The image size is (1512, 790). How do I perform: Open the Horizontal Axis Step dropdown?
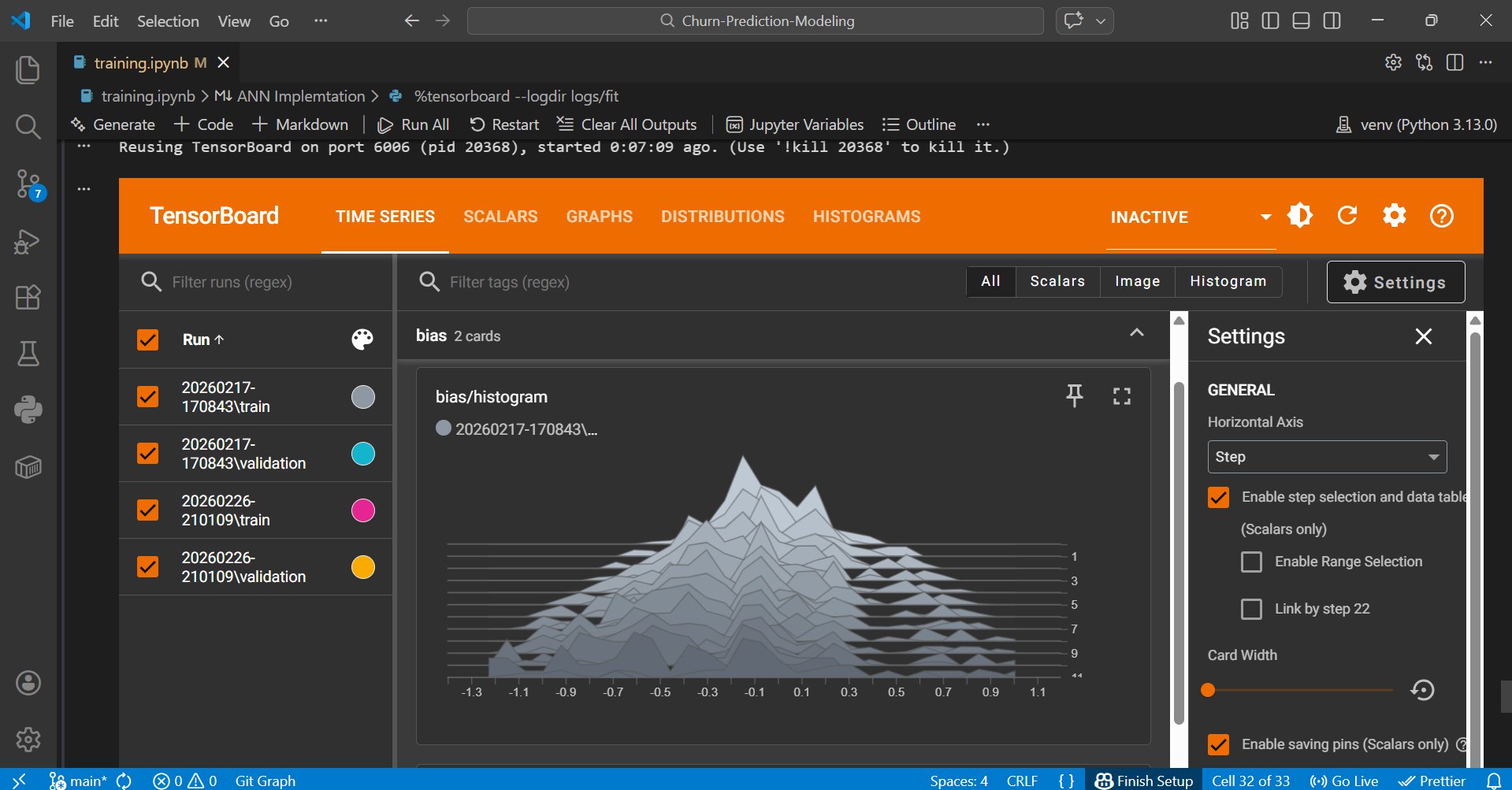tap(1327, 457)
